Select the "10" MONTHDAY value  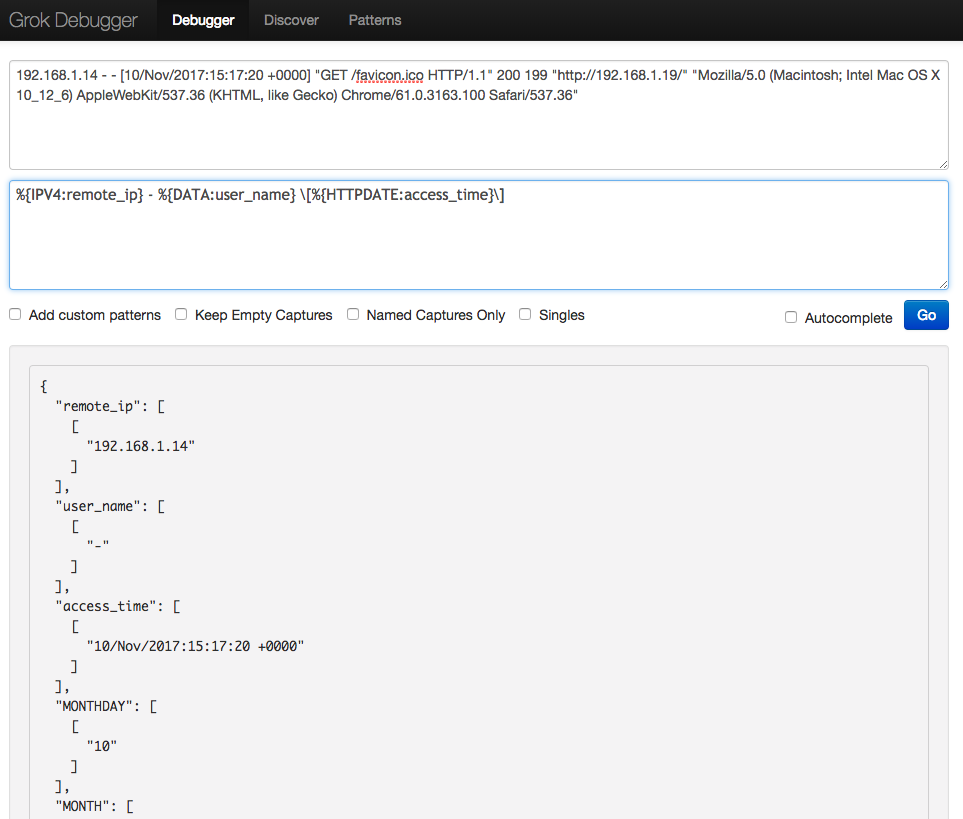point(101,747)
